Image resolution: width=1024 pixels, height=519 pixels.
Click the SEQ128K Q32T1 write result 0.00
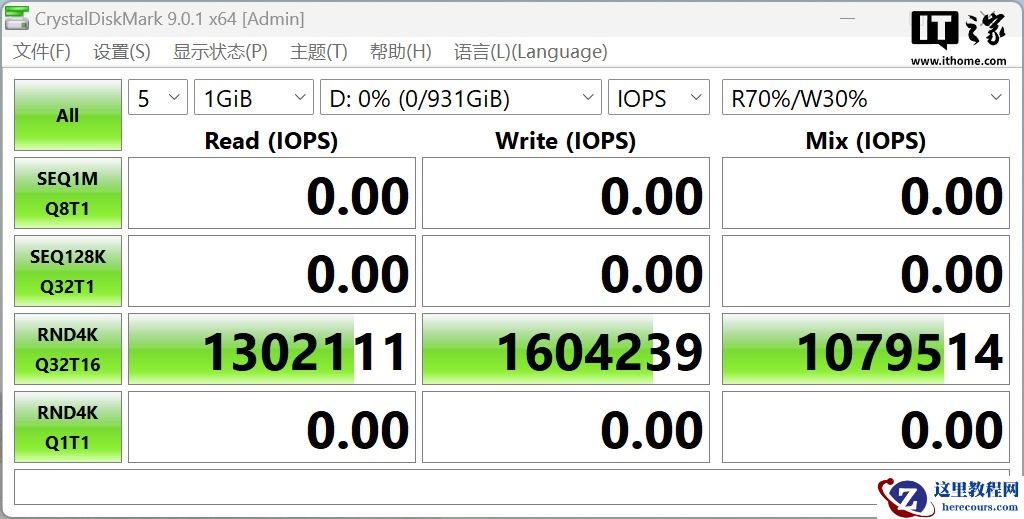coord(566,271)
